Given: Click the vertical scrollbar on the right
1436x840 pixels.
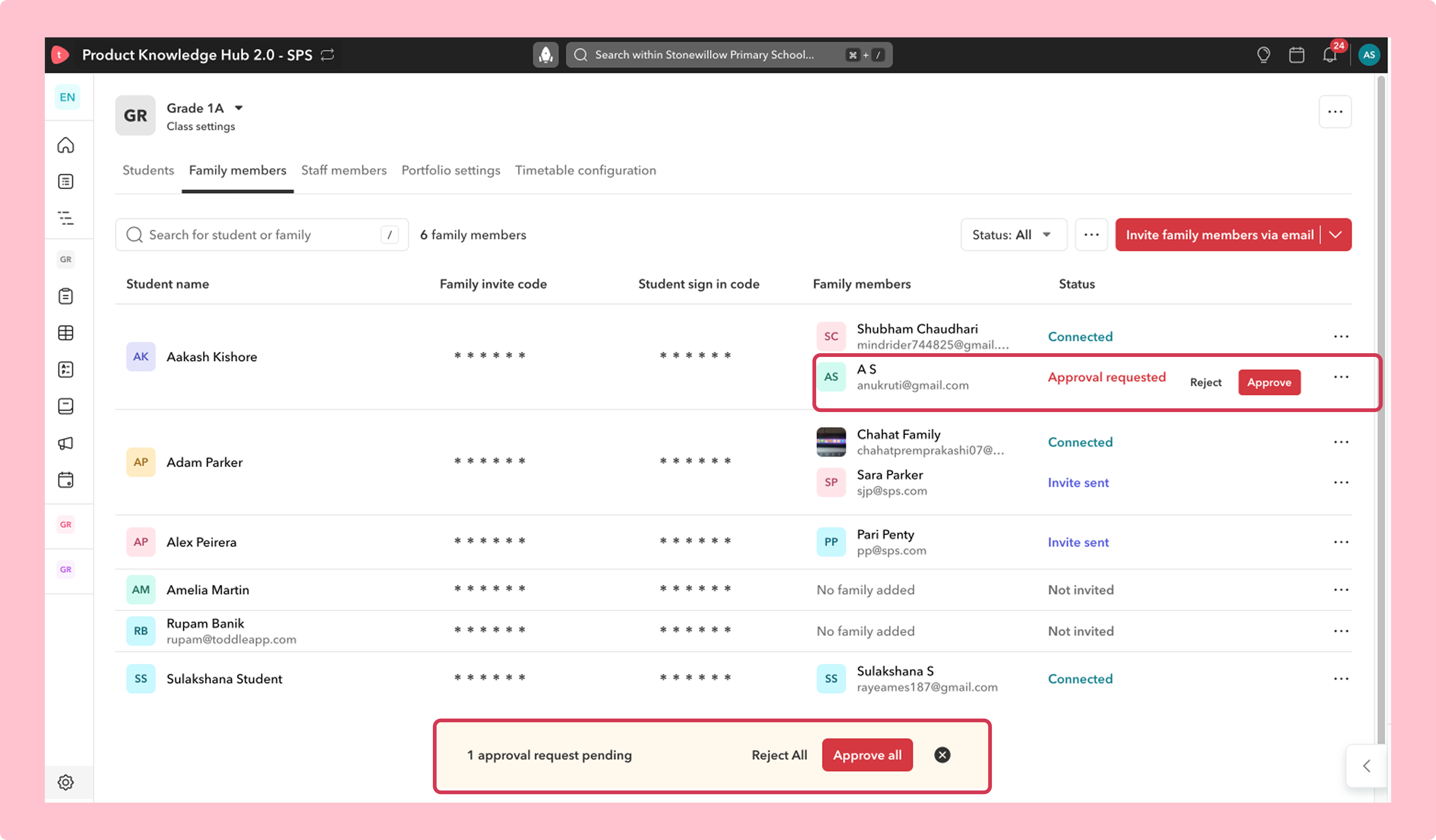Looking at the screenshot, I should (1381, 410).
